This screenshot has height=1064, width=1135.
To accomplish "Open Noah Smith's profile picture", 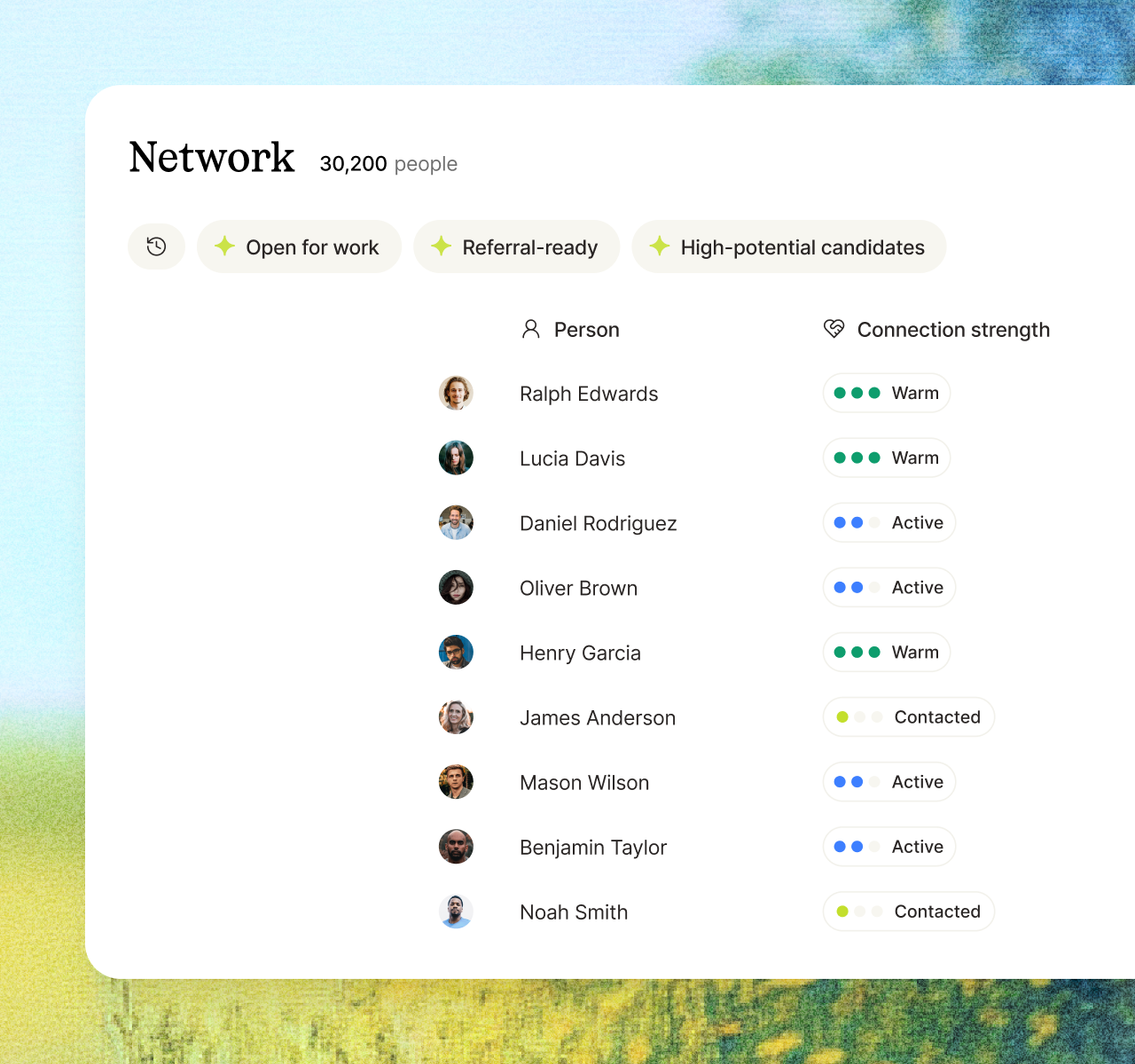I will pos(456,911).
